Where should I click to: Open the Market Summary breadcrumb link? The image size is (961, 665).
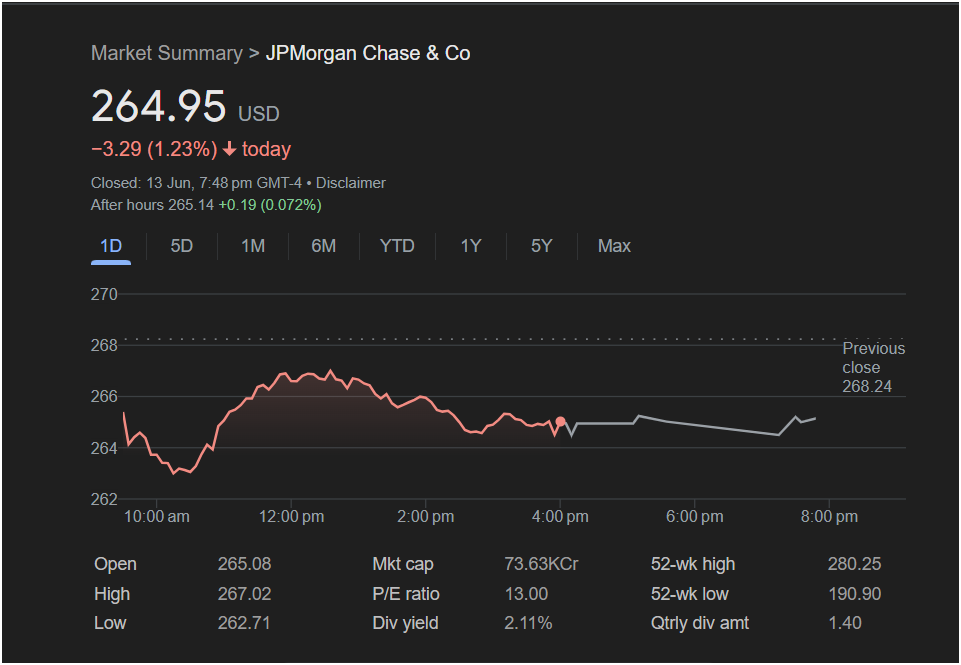point(167,53)
